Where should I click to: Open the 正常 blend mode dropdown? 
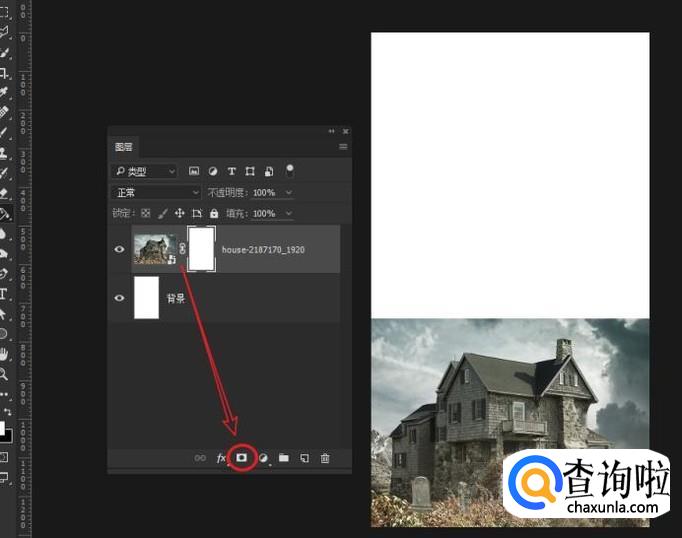tap(157, 192)
